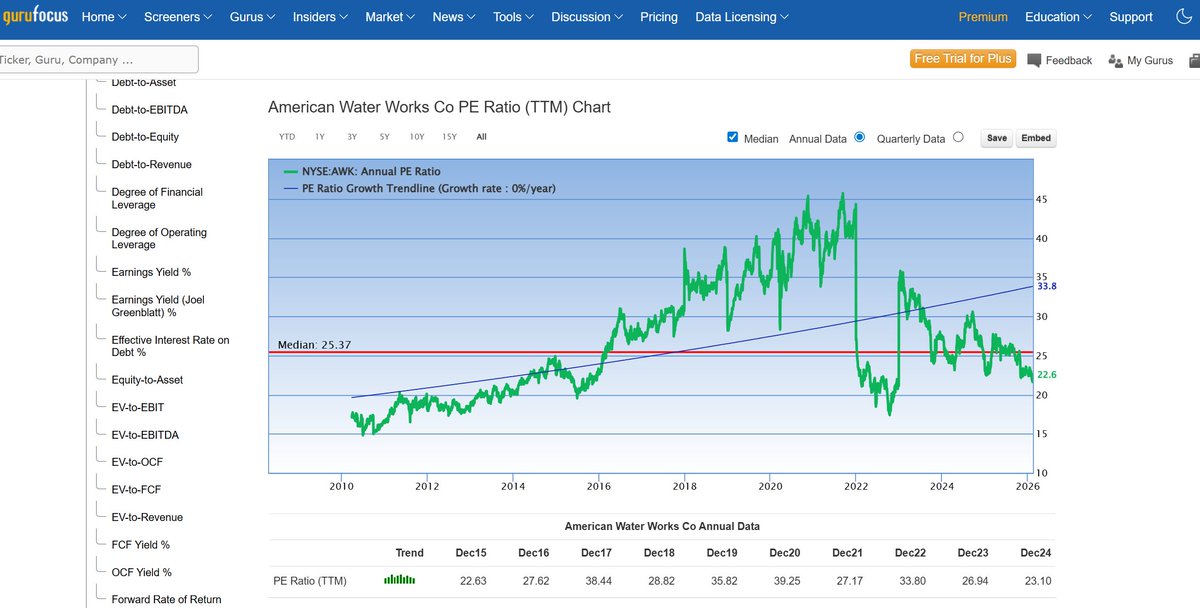Click the Median: 25.37 line label
The width and height of the screenshot is (1200, 608).
point(314,345)
